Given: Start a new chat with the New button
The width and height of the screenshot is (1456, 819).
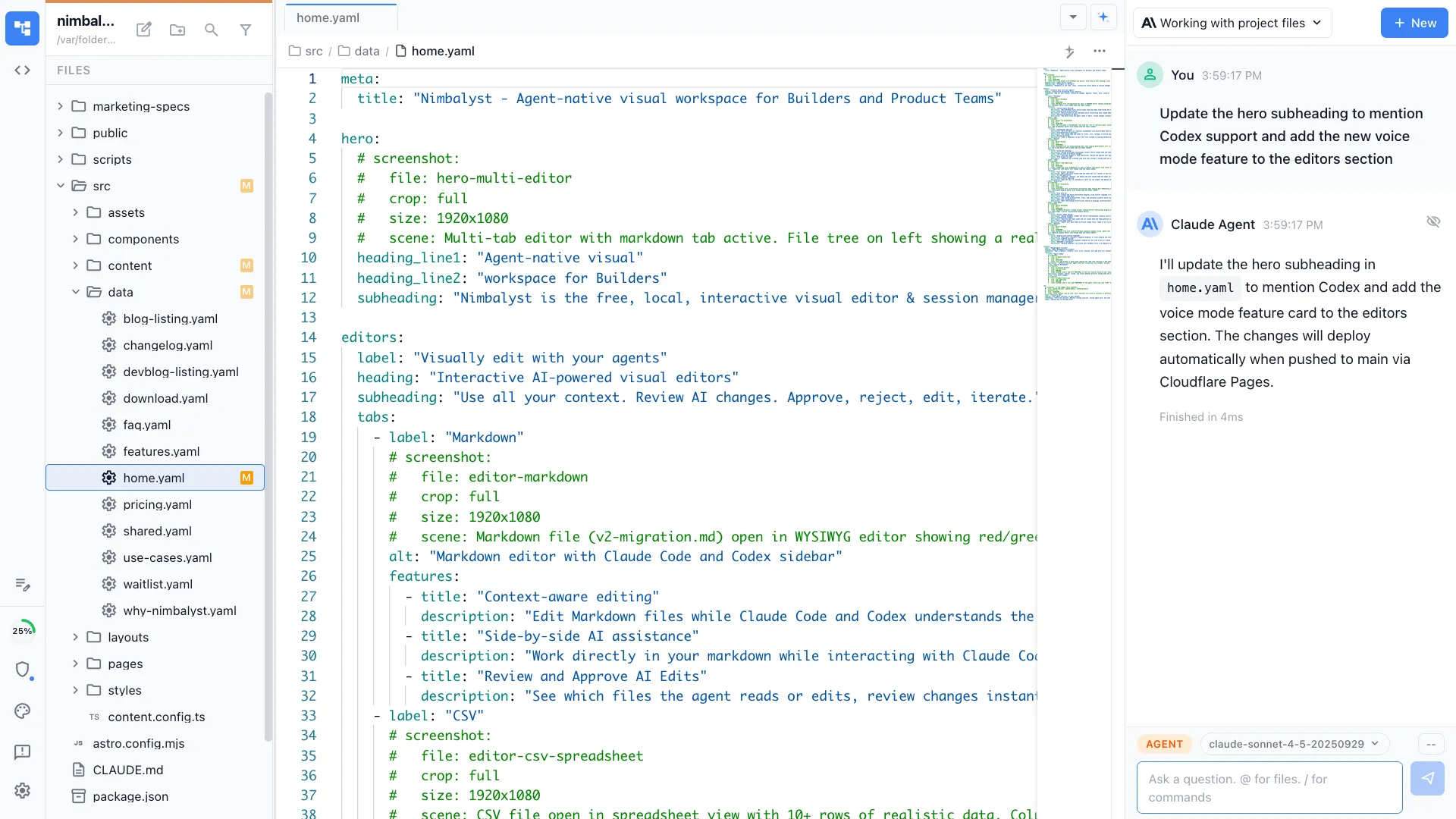Looking at the screenshot, I should tap(1414, 23).
